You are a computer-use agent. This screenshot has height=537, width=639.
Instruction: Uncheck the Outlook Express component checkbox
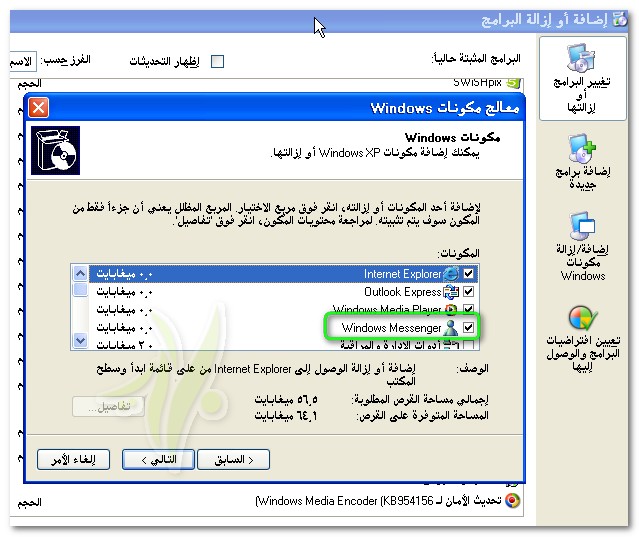(469, 292)
